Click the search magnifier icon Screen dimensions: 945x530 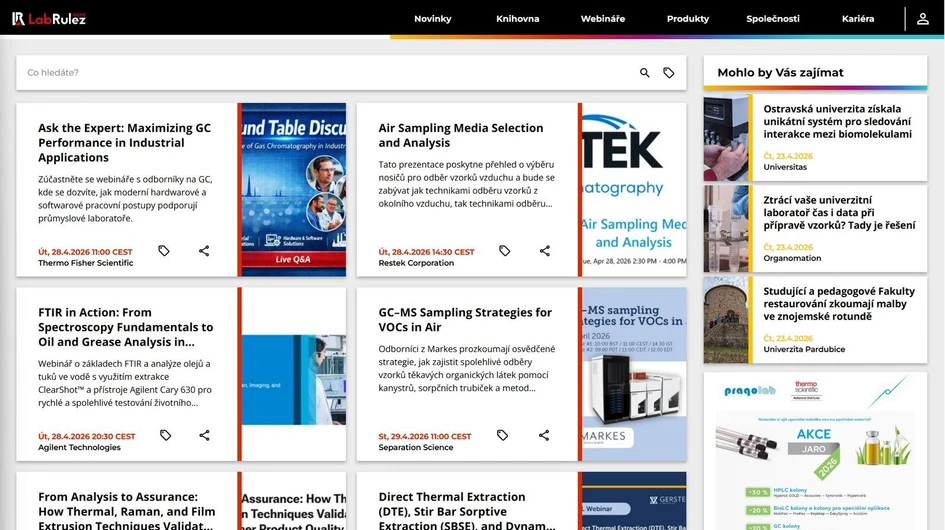point(645,73)
